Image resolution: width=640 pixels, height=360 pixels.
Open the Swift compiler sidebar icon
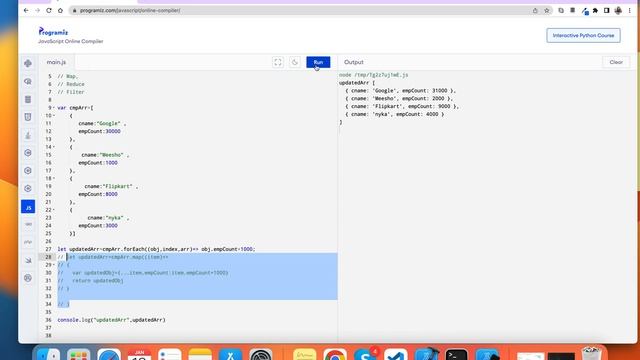(x=28, y=260)
